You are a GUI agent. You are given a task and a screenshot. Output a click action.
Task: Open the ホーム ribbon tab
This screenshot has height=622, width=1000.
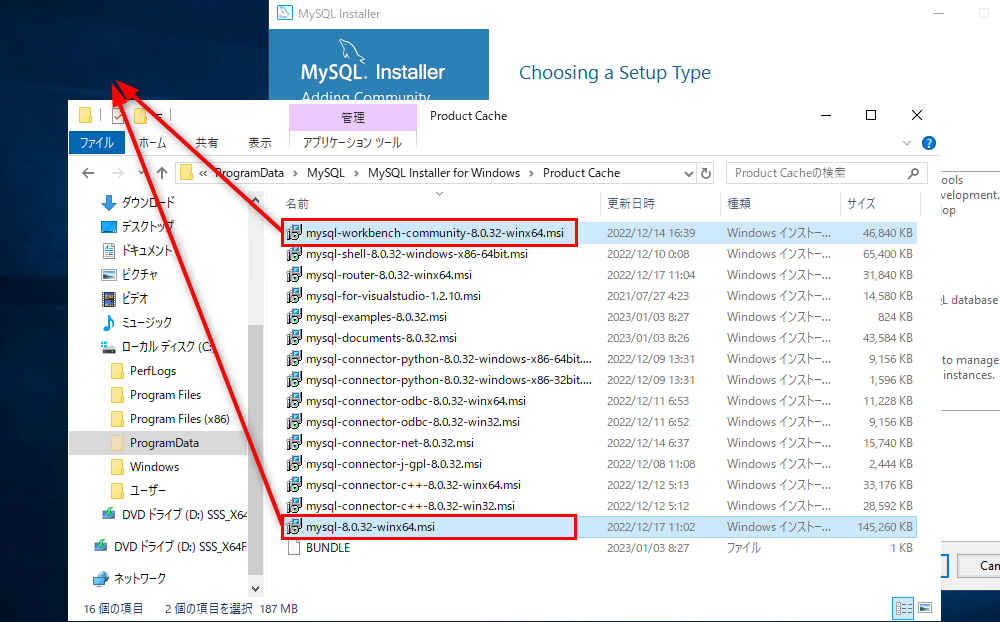click(x=152, y=143)
